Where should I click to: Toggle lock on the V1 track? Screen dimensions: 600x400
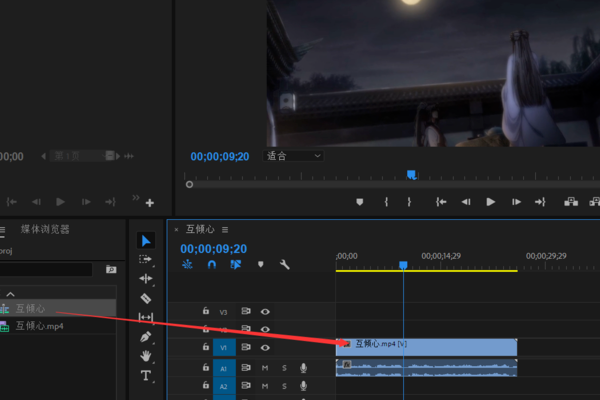pyautogui.click(x=206, y=347)
